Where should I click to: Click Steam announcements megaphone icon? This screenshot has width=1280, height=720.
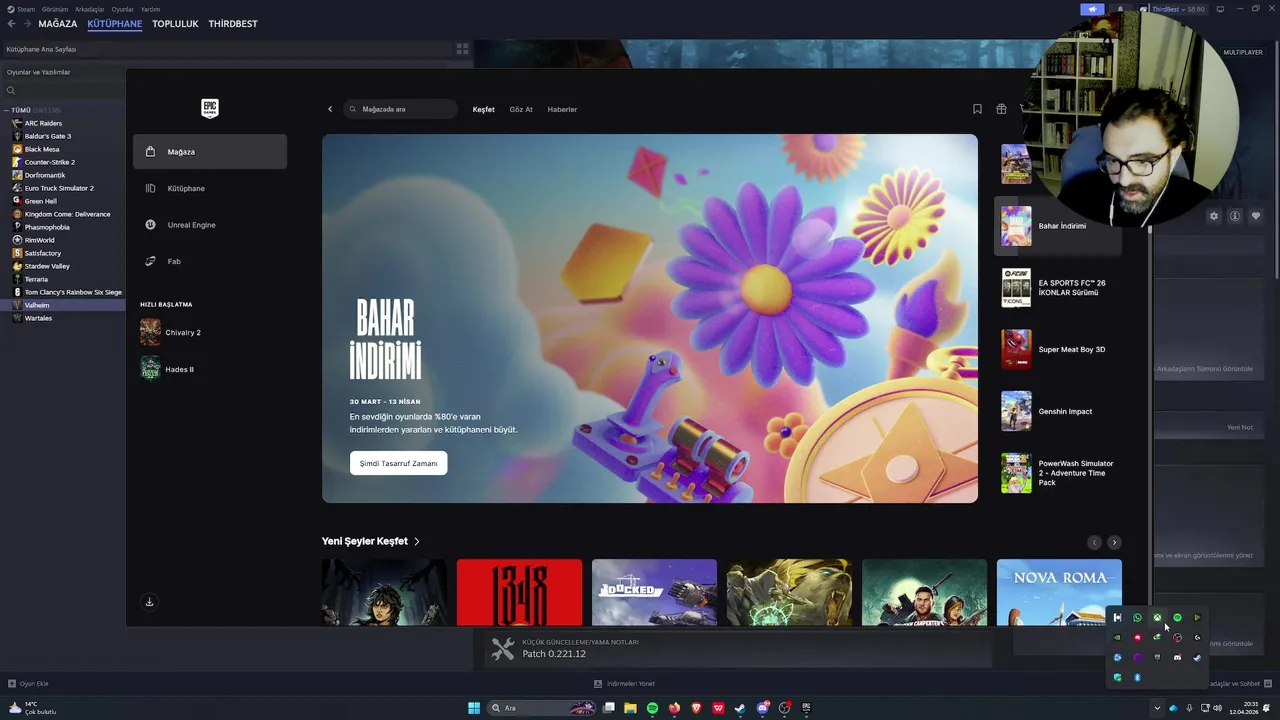click(x=1092, y=9)
